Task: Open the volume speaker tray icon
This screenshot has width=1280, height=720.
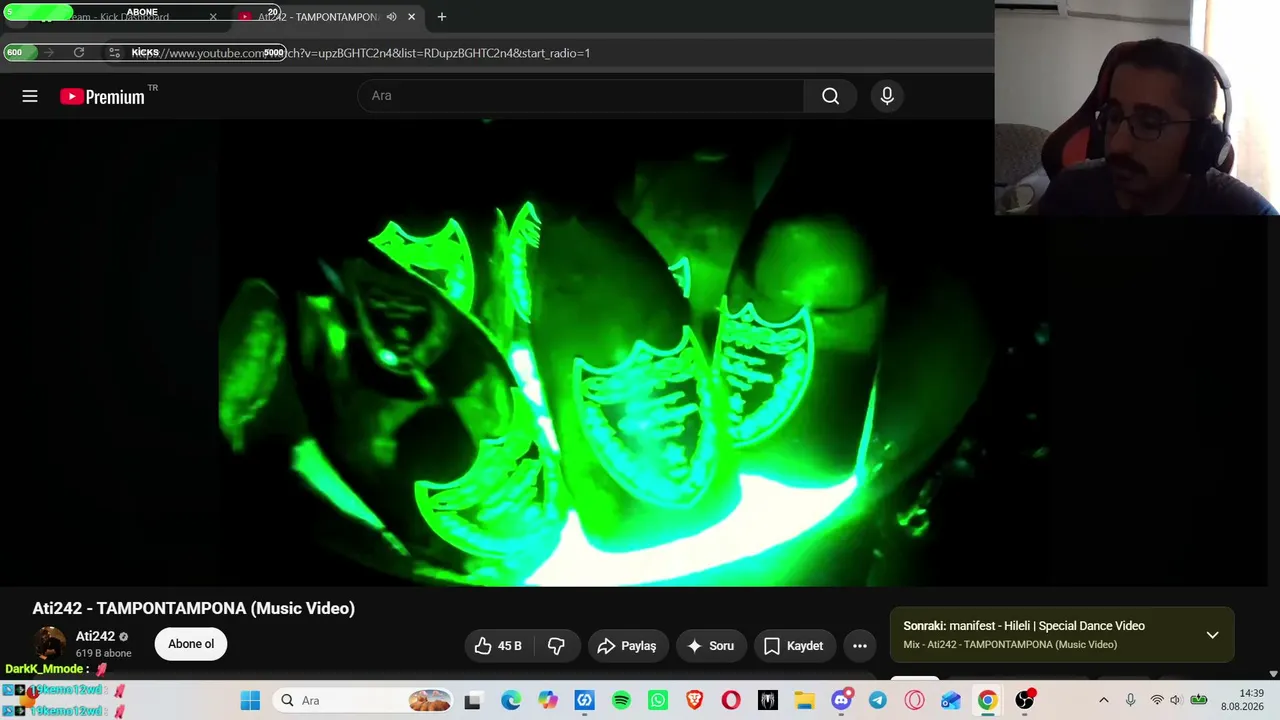Action: coord(1176,700)
